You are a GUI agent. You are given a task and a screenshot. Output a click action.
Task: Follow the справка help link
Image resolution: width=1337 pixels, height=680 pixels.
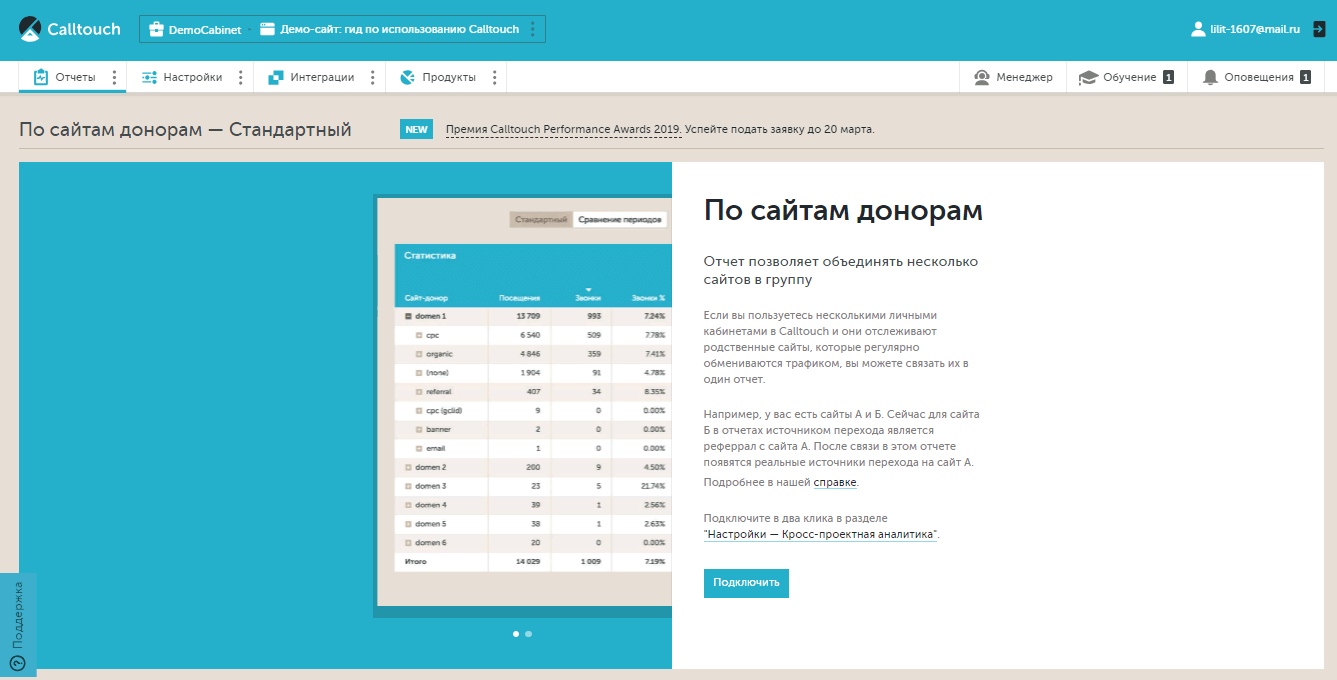pyautogui.click(x=835, y=482)
